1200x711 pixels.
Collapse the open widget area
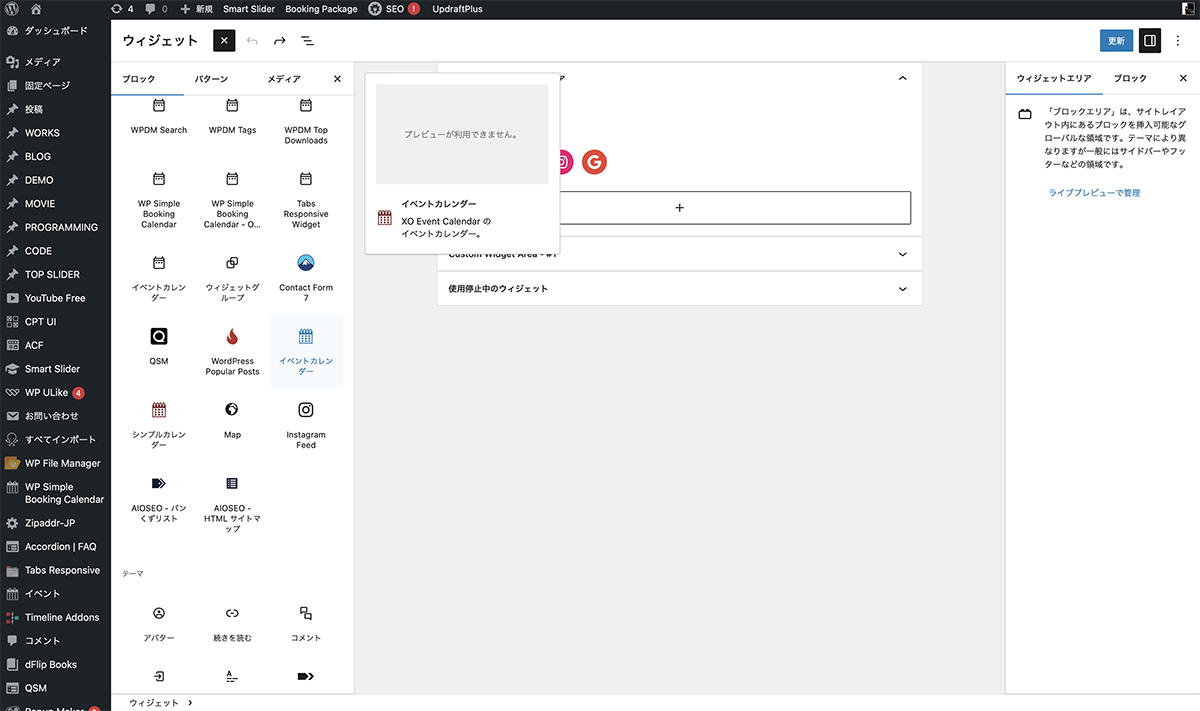902,78
